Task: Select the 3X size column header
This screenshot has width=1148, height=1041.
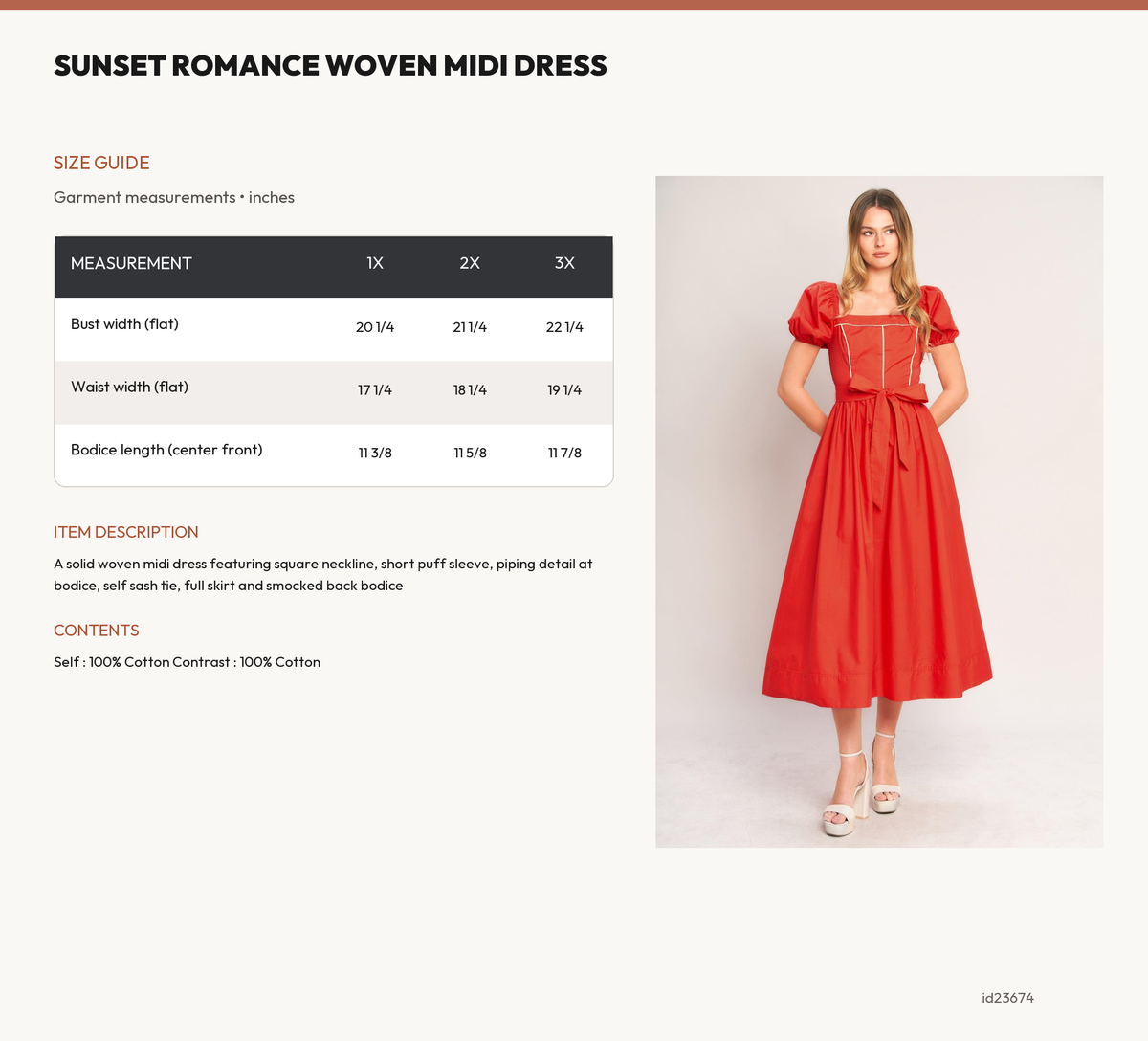Action: pos(564,263)
